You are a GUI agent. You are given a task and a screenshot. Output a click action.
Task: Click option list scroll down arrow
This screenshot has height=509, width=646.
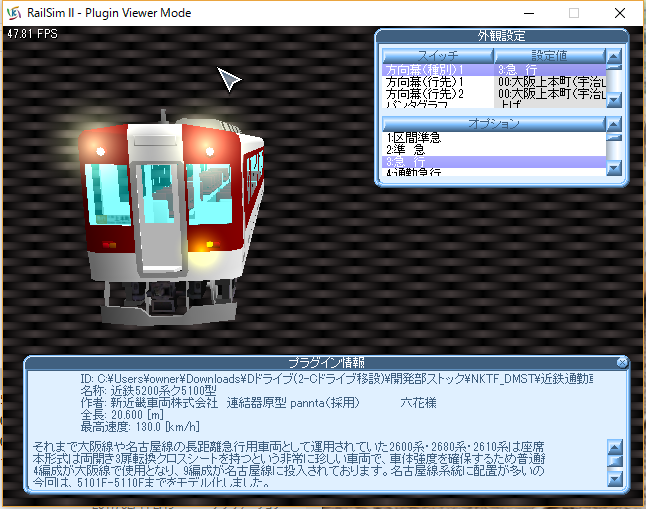click(x=614, y=168)
